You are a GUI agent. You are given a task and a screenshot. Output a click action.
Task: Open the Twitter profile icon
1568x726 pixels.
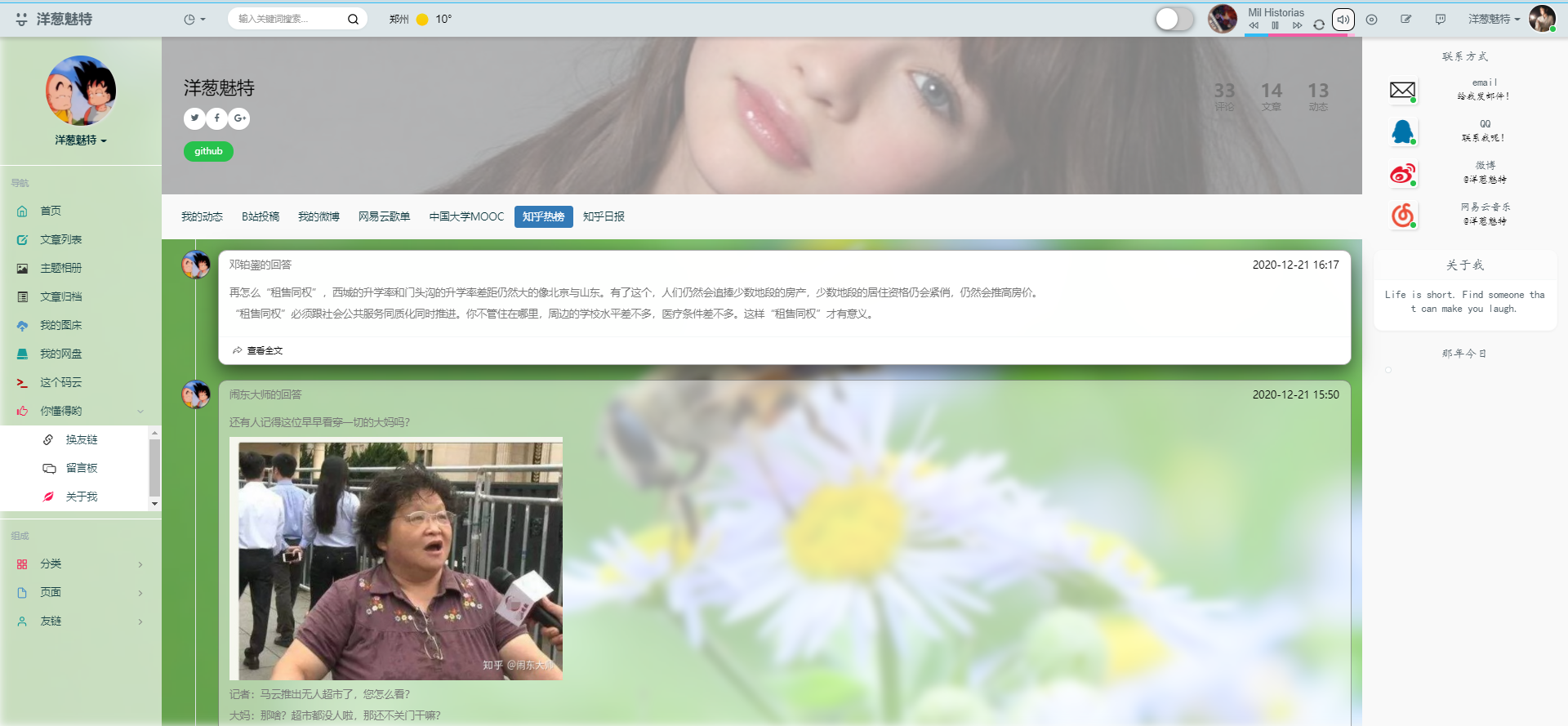click(x=194, y=118)
